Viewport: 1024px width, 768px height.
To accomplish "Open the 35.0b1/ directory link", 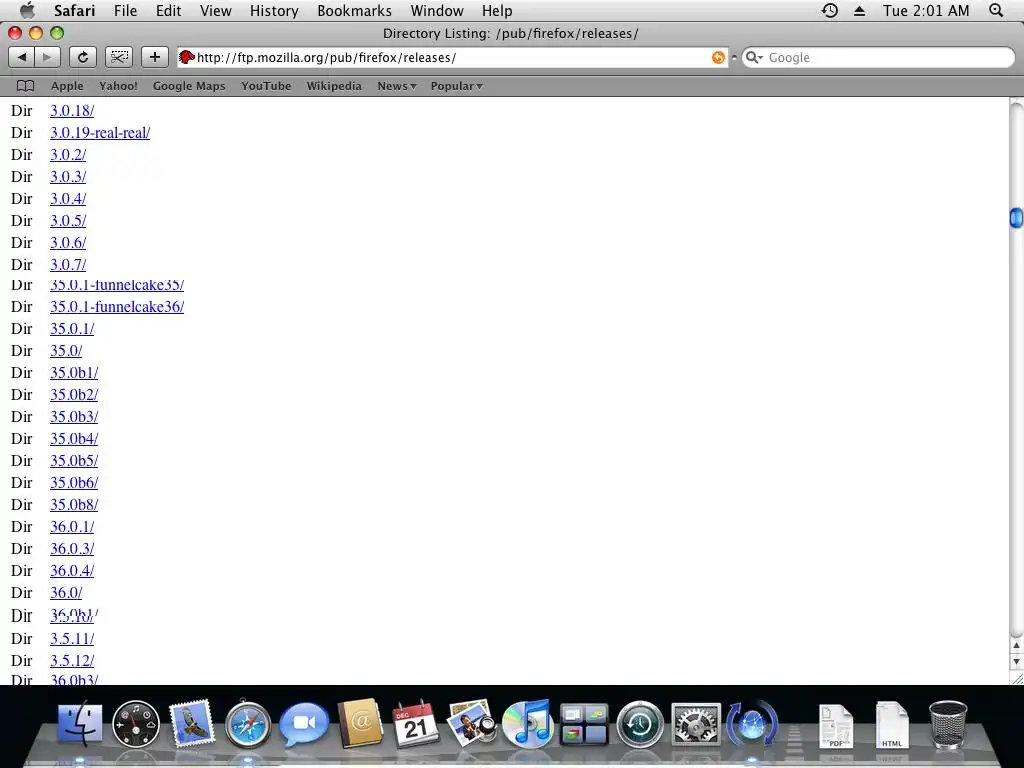I will coord(74,373).
